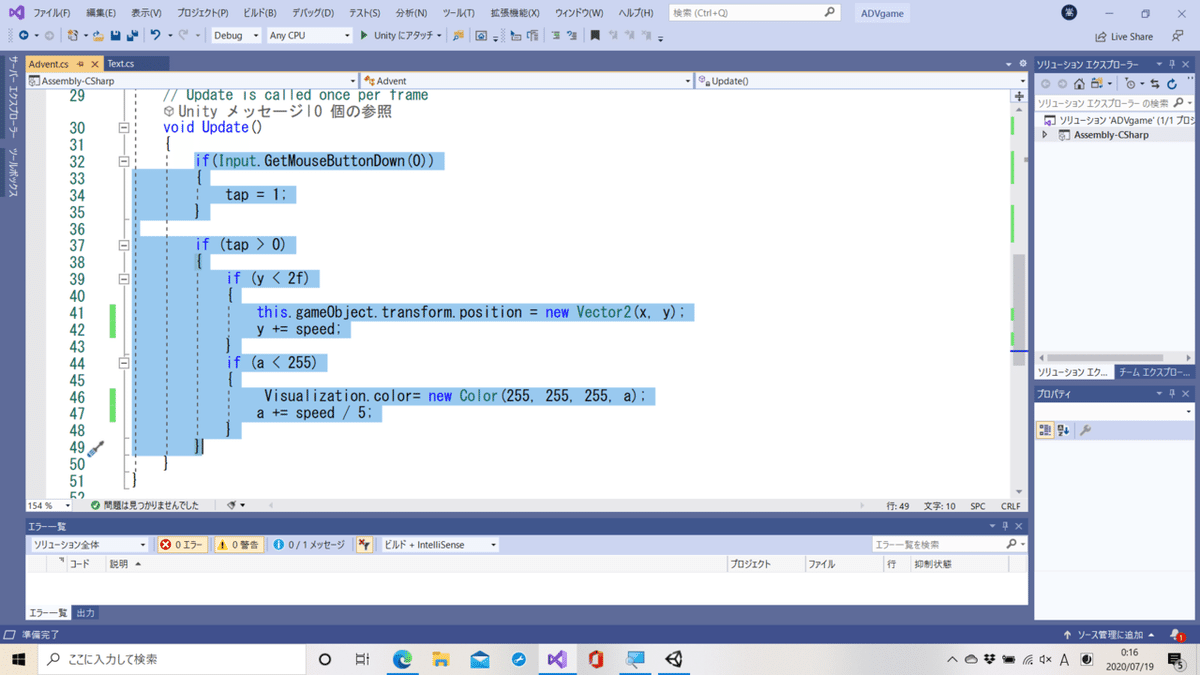Image resolution: width=1200 pixels, height=675 pixels.
Task: Click the top search box (Ctrl+Q)
Action: [x=754, y=13]
